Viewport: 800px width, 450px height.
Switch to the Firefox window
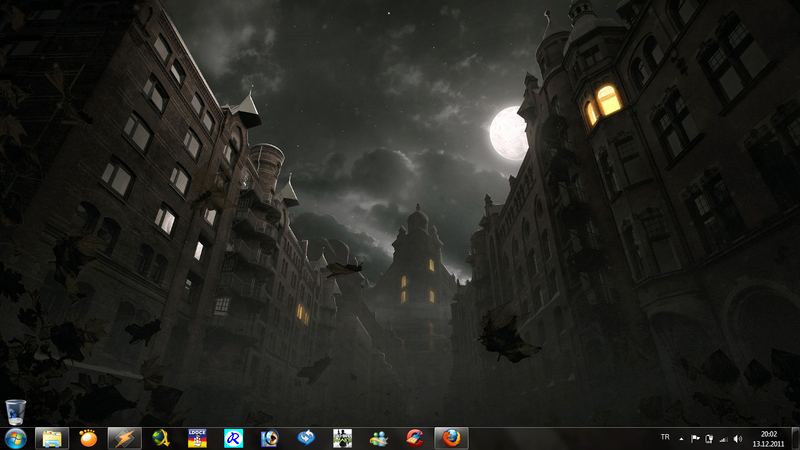pyautogui.click(x=452, y=438)
